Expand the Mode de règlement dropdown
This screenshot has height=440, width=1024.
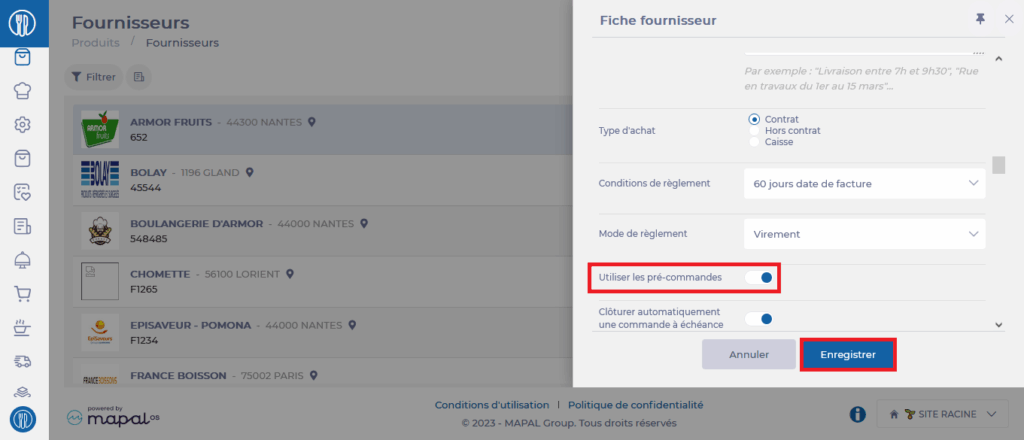864,234
